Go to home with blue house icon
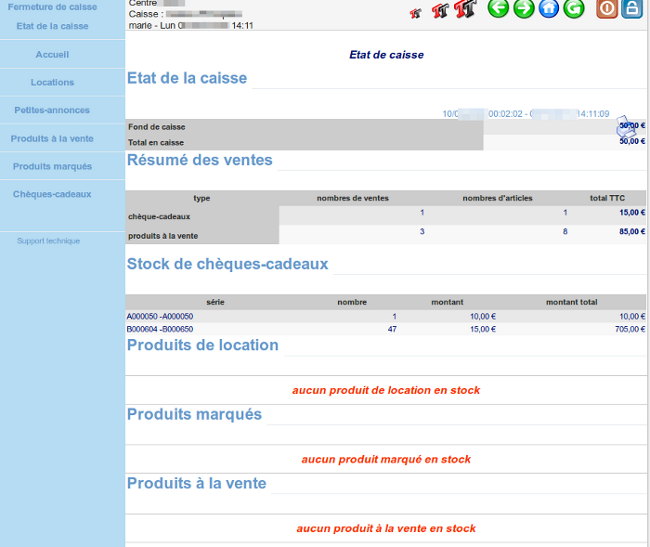This screenshot has height=547, width=650. [548, 9]
